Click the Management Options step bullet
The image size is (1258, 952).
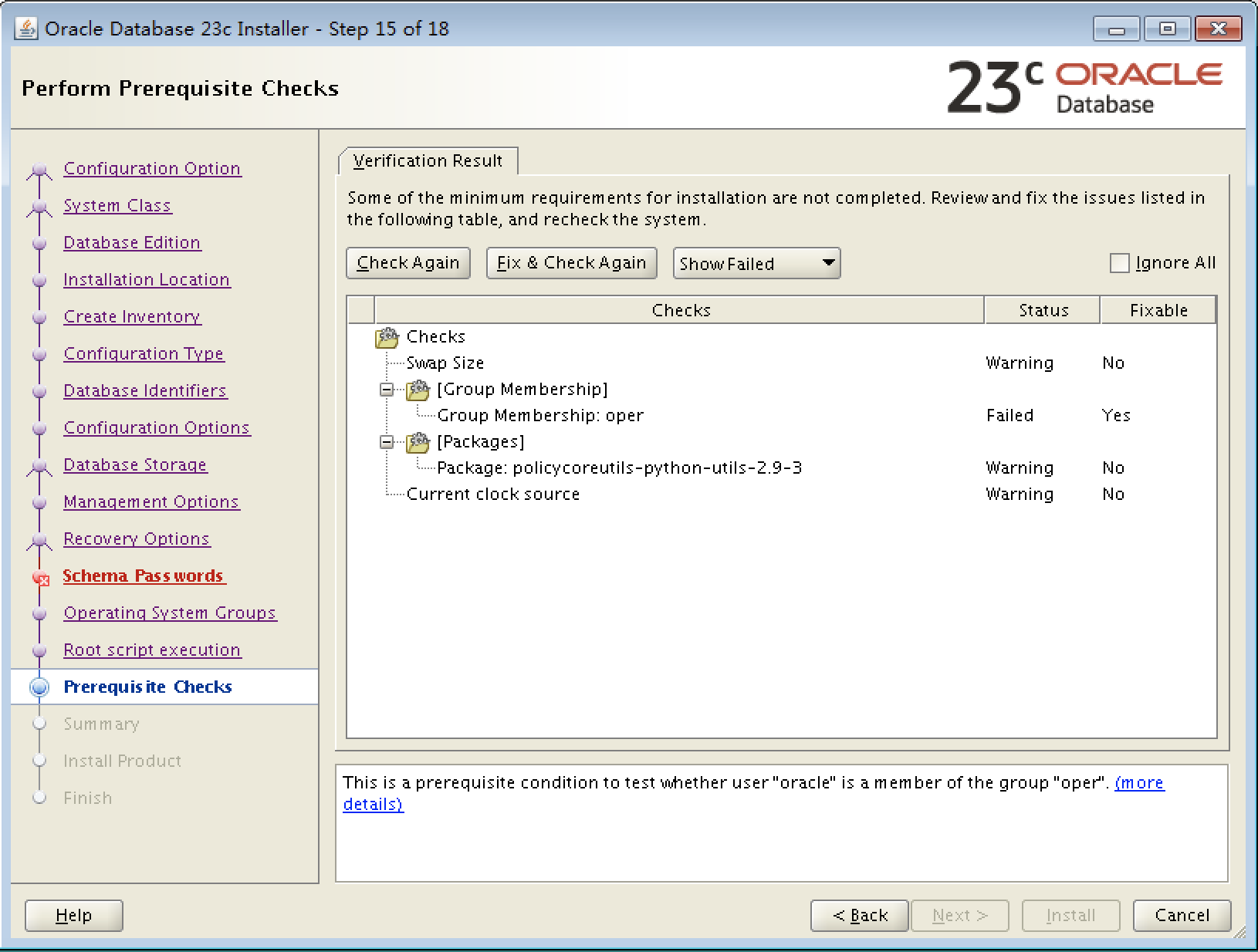39,502
